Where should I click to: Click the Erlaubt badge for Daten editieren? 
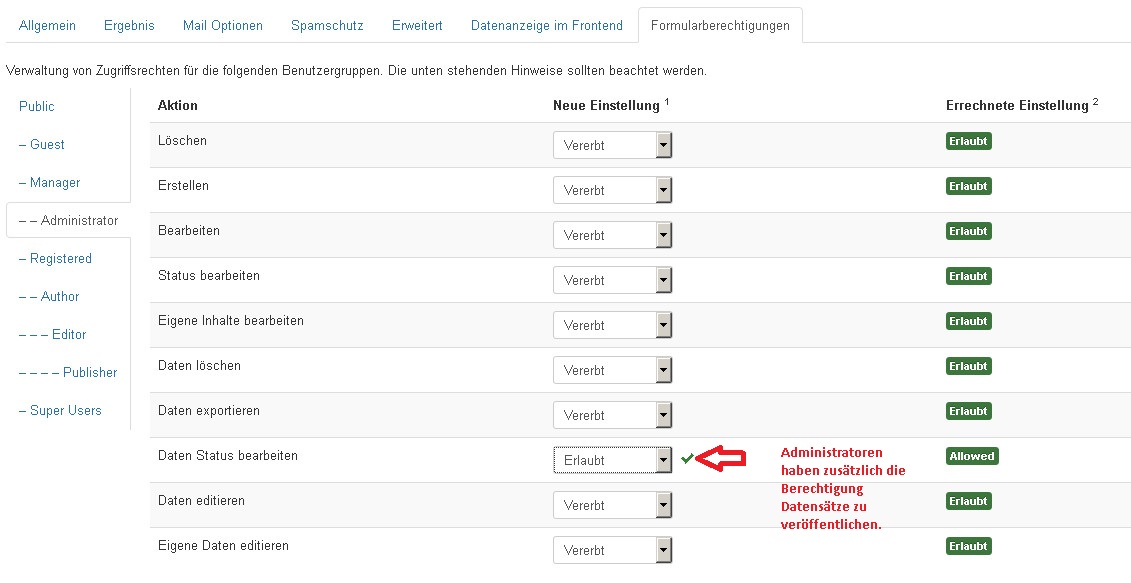[968, 501]
